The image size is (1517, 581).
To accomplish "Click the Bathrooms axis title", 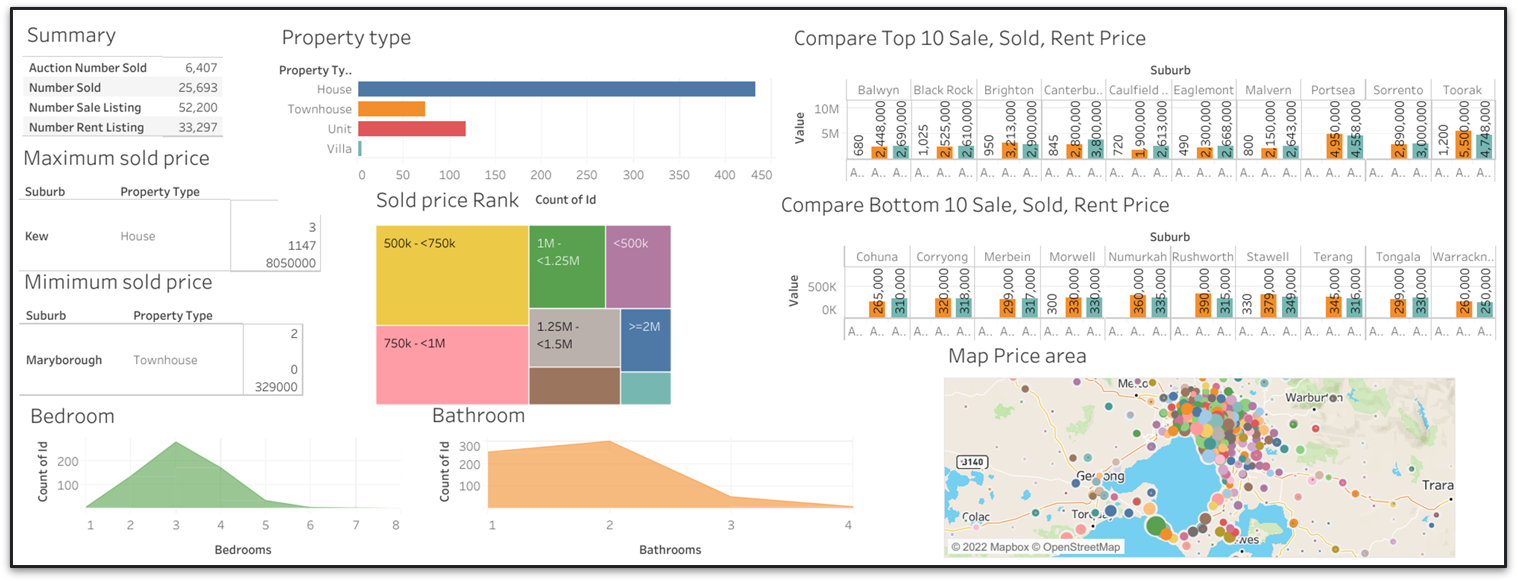I will [x=670, y=549].
